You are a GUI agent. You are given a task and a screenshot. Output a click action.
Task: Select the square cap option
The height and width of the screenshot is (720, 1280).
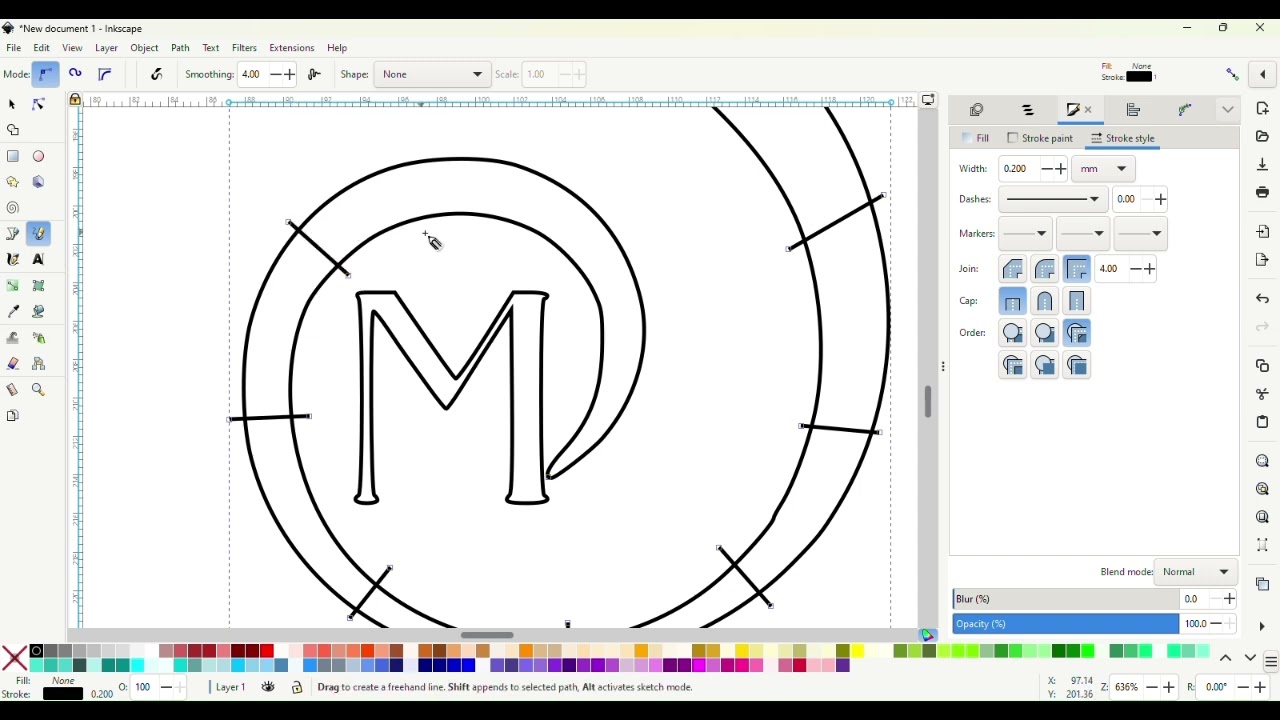coord(1078,302)
